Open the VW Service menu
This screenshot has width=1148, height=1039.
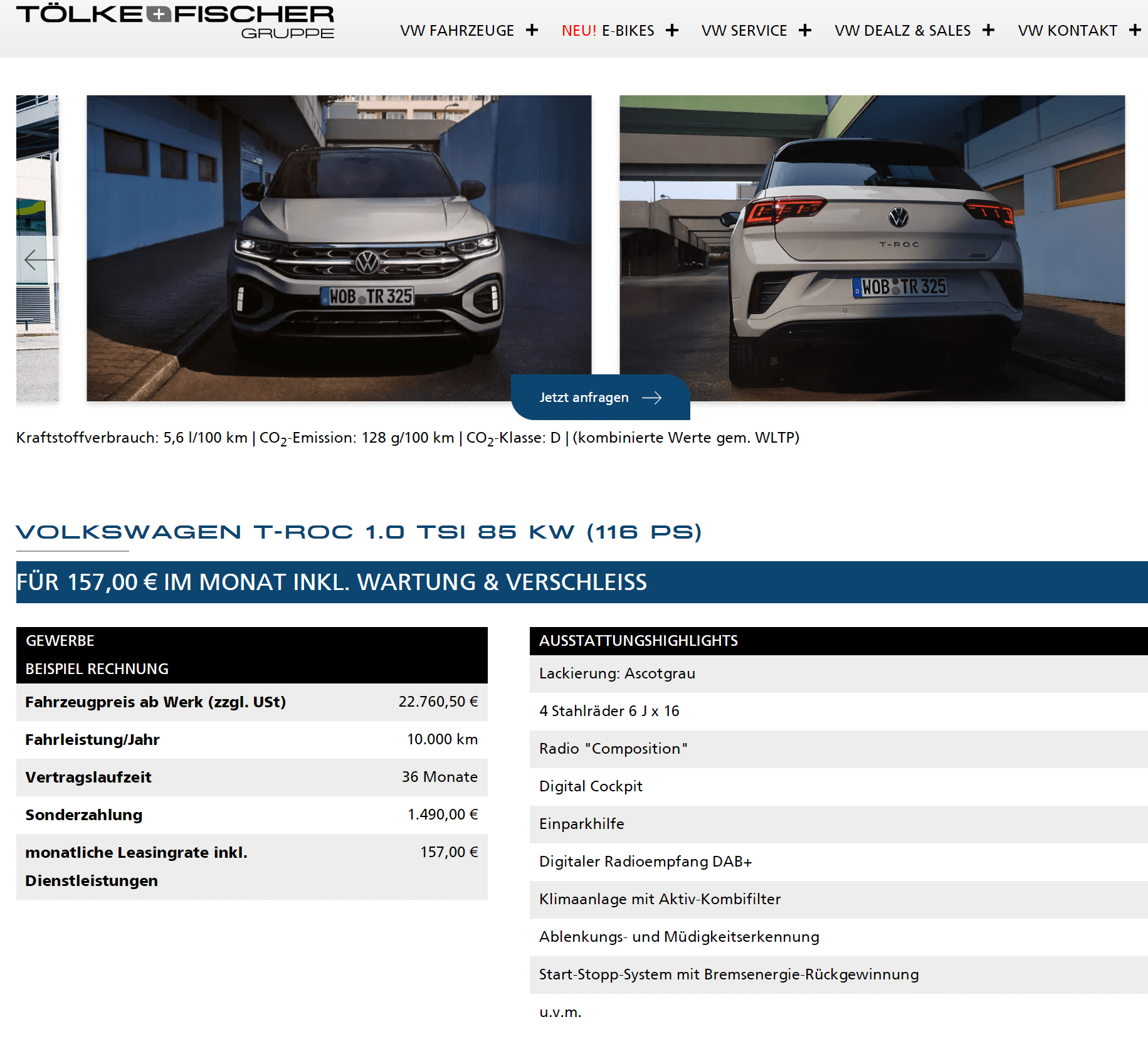(x=744, y=31)
